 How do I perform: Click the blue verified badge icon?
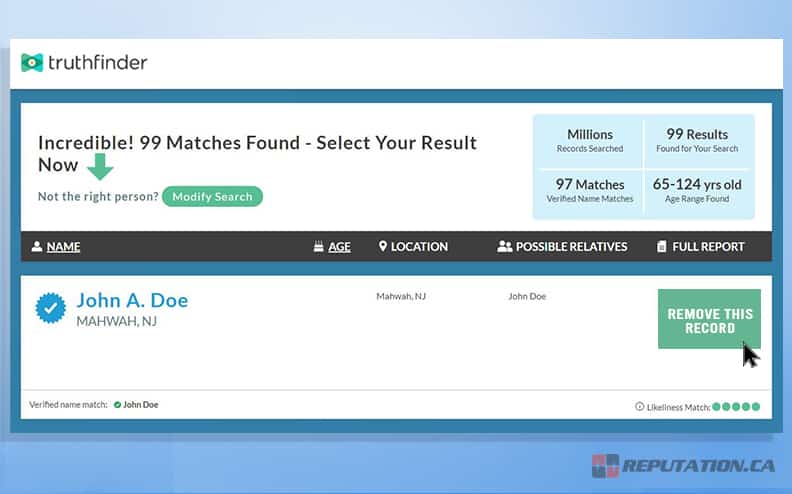point(51,309)
